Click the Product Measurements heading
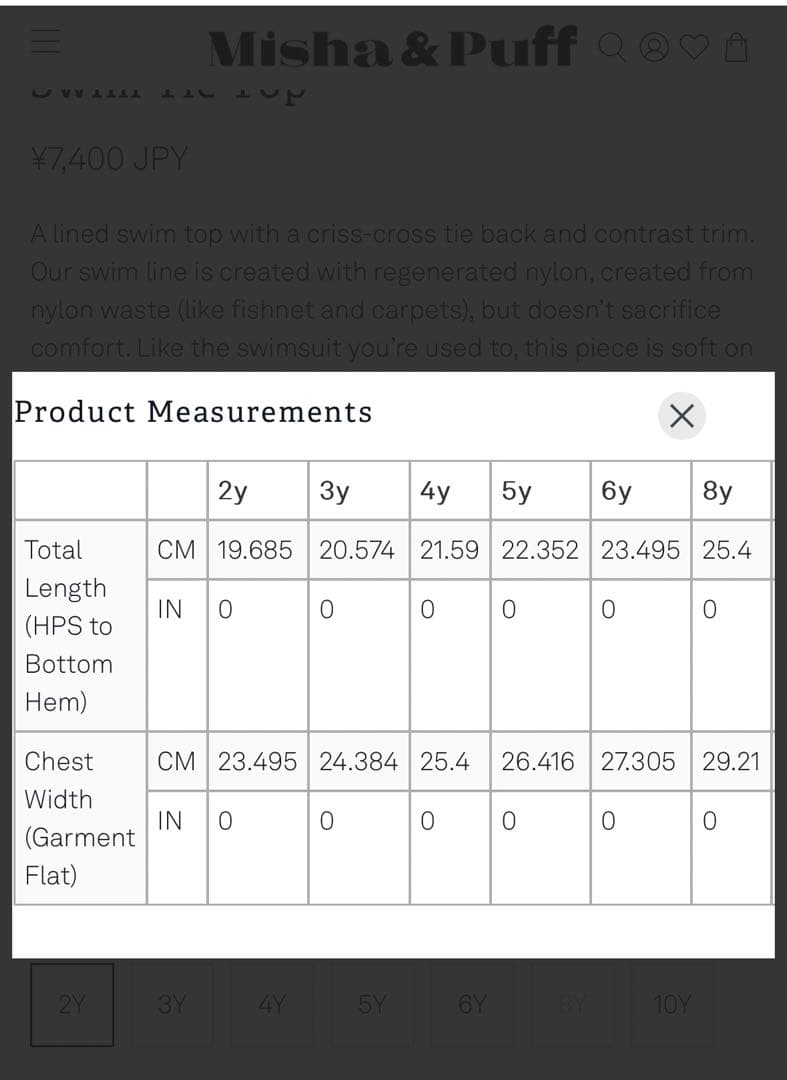787x1080 pixels. (x=193, y=412)
